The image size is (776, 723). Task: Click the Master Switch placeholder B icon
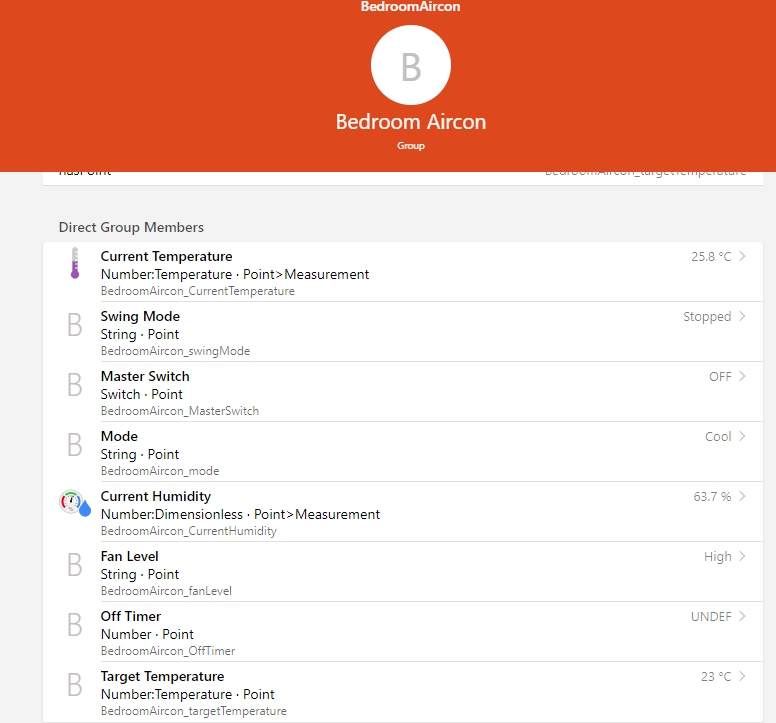tap(74, 385)
